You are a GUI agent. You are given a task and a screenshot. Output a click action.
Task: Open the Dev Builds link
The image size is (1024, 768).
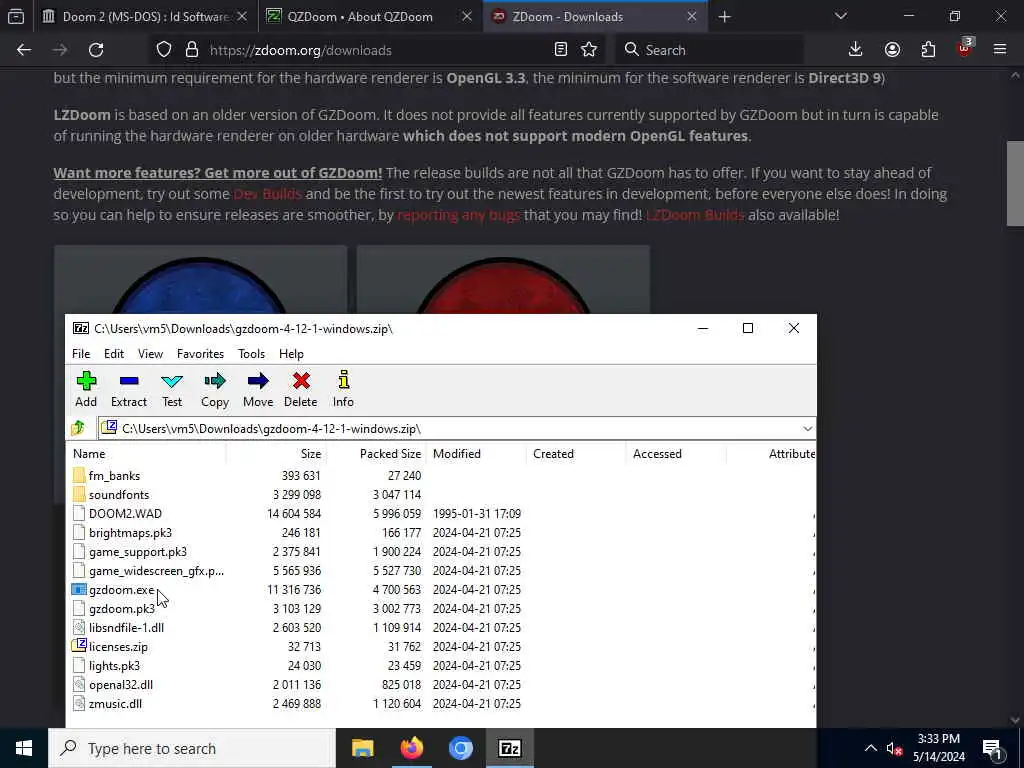268,194
